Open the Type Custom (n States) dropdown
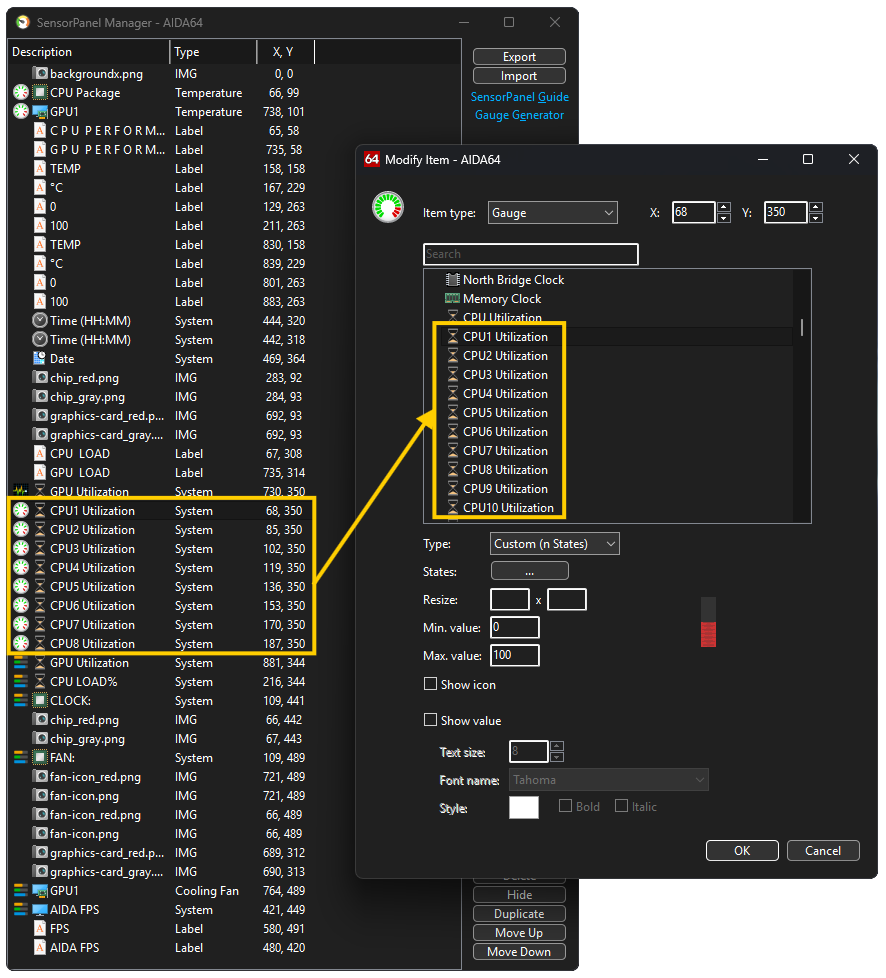 click(555, 544)
